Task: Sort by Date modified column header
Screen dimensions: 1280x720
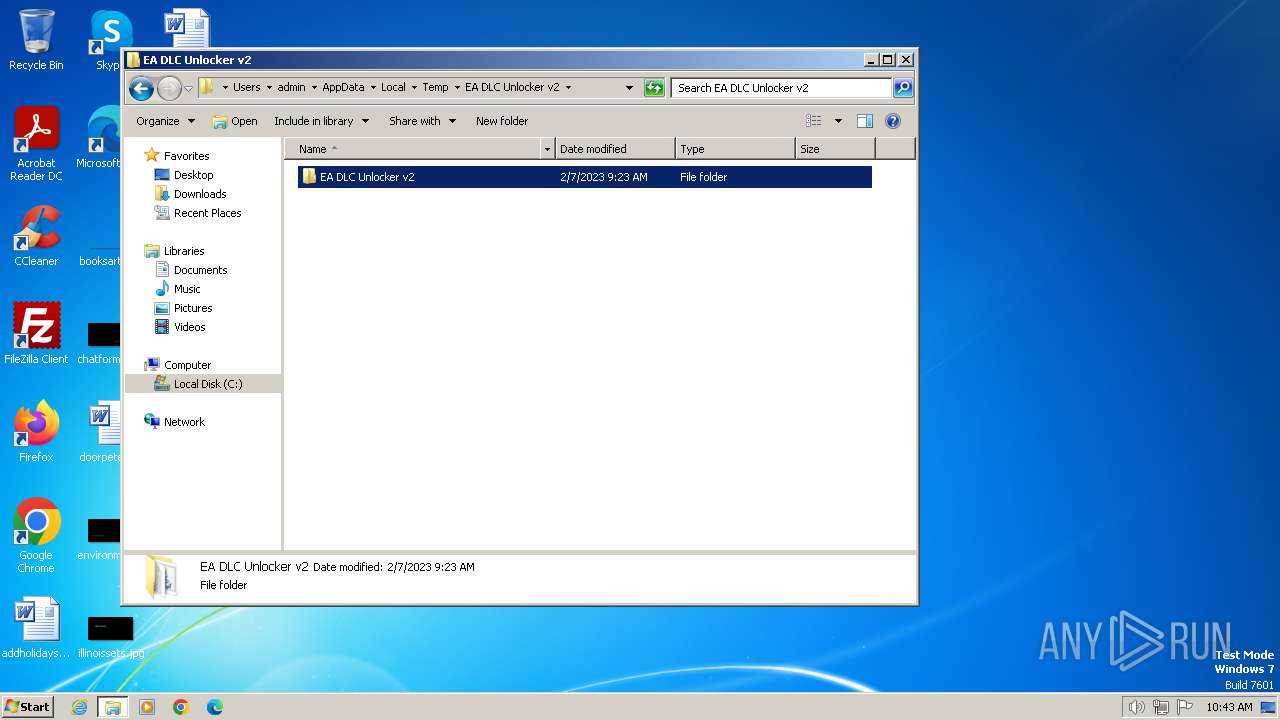Action: coord(615,149)
